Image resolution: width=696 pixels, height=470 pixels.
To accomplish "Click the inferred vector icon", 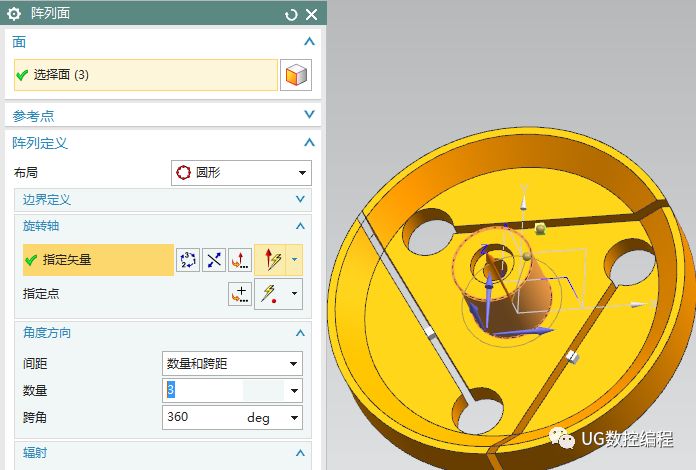I will point(270,260).
